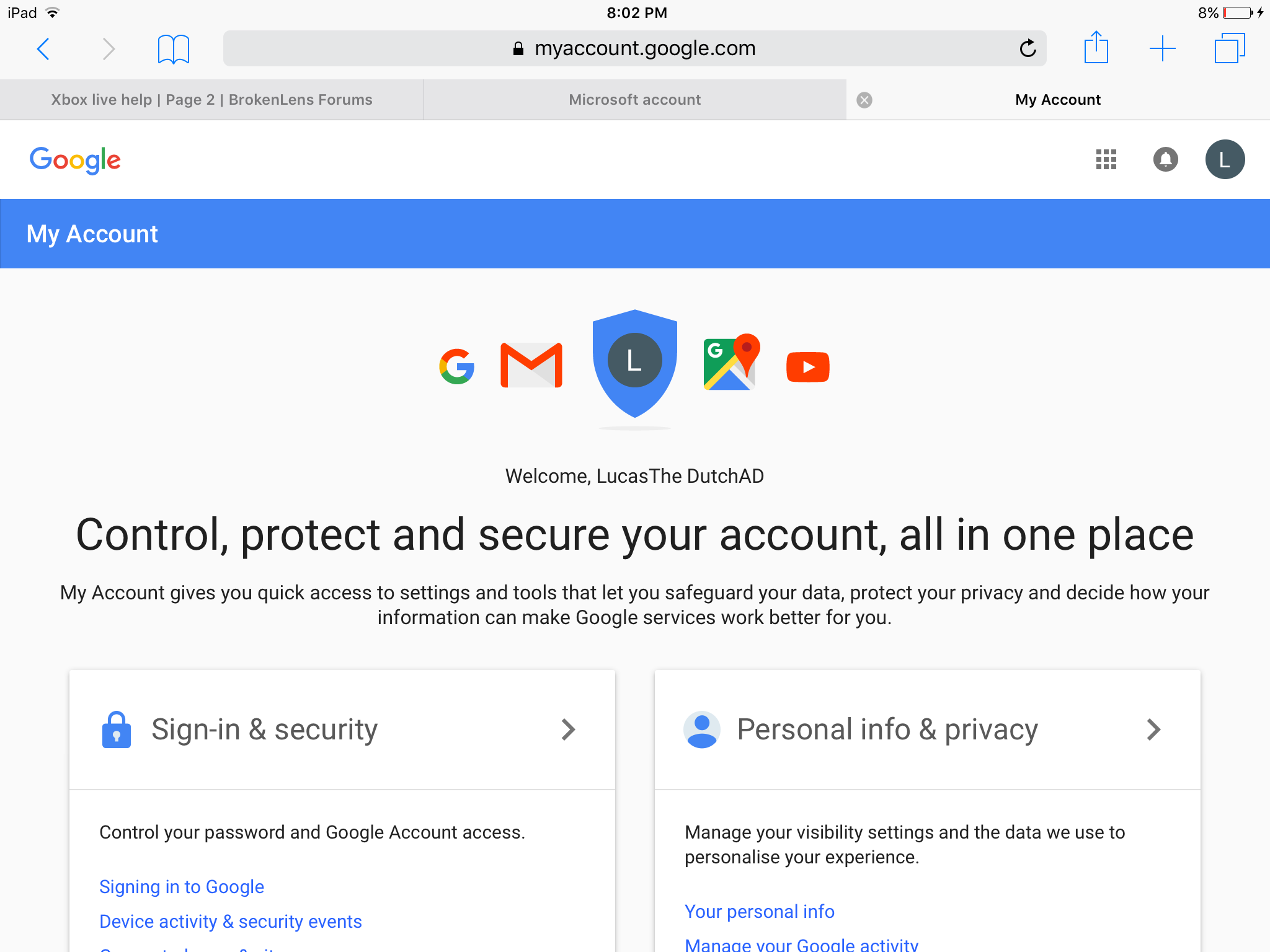Screen dimensions: 1270x952
Task: Switch to the Microsoft account tab
Action: [635, 100]
